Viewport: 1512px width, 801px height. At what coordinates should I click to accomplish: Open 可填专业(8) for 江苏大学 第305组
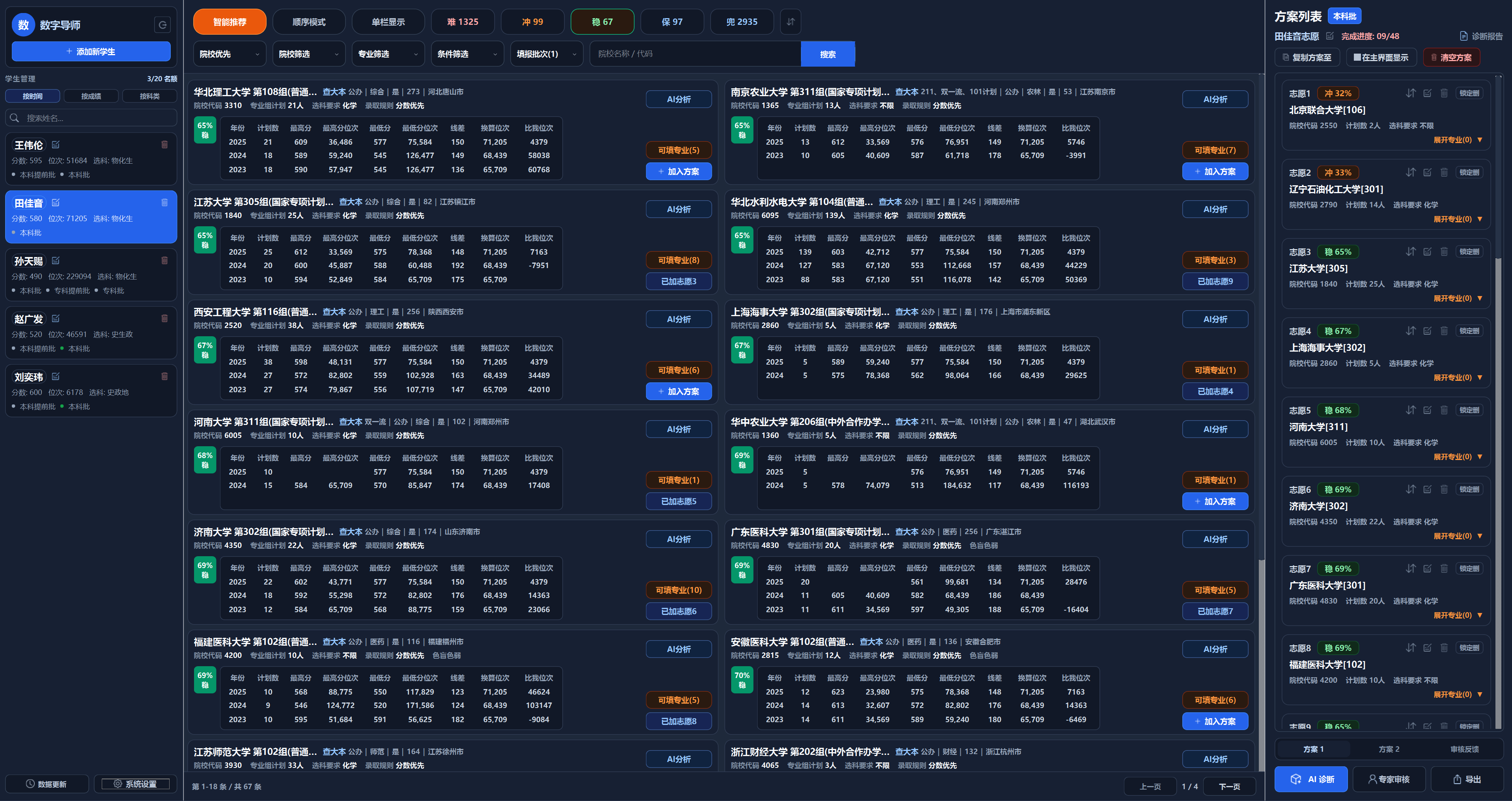[679, 260]
